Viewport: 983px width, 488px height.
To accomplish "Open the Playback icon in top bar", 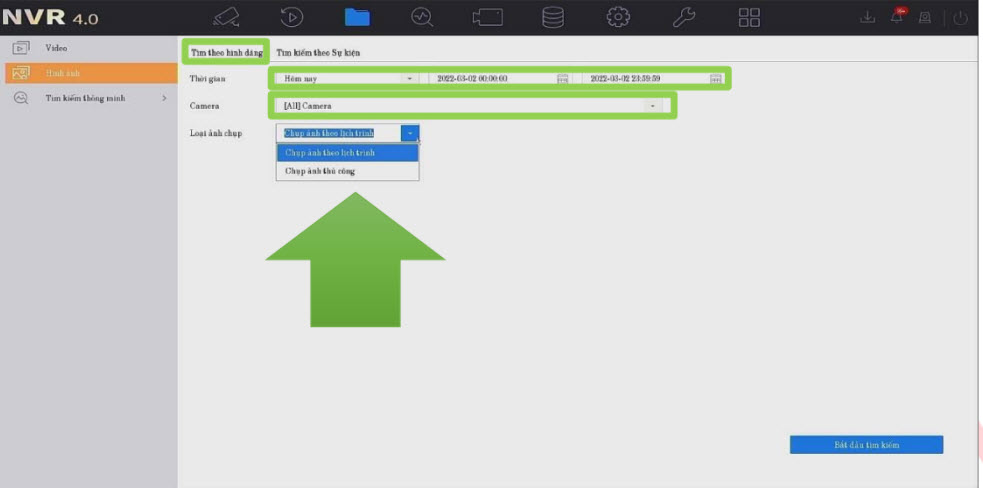I will pyautogui.click(x=291, y=17).
